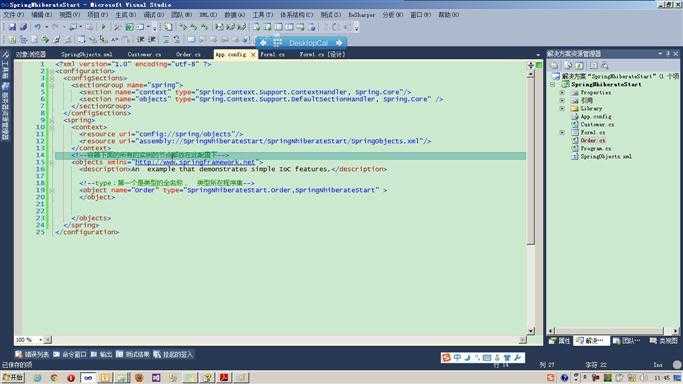Toggle the IME 中 Chinese mode button
This screenshot has width=683, height=384.
pyautogui.click(x=457, y=357)
